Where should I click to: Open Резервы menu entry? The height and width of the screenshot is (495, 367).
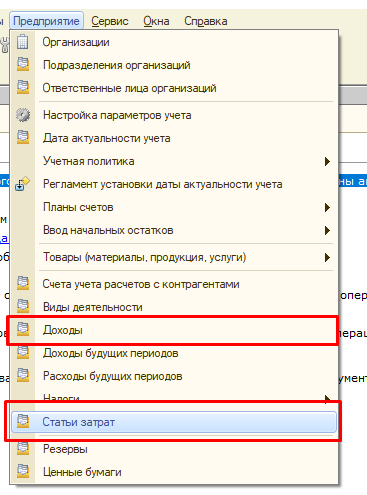174,449
